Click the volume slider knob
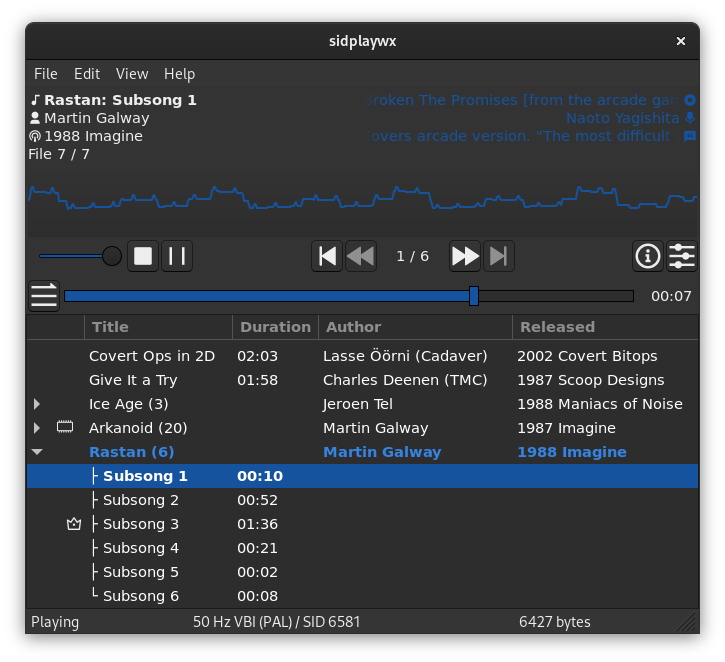 (111, 256)
